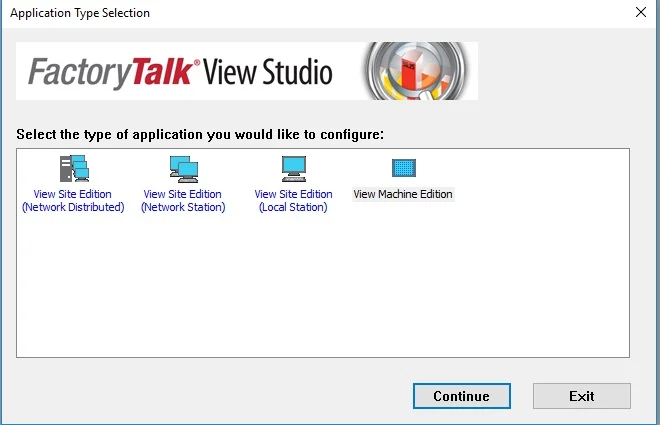Choose View Site Edition (Network Distributed) label

[x=73, y=201]
